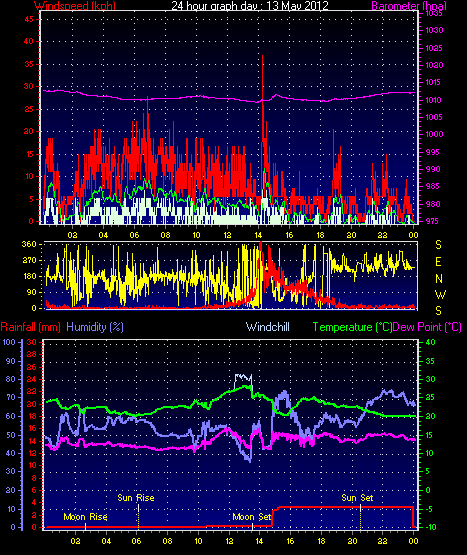The height and width of the screenshot is (555, 467).
Task: Click the Sun Rise marker label
Action: 136,498
